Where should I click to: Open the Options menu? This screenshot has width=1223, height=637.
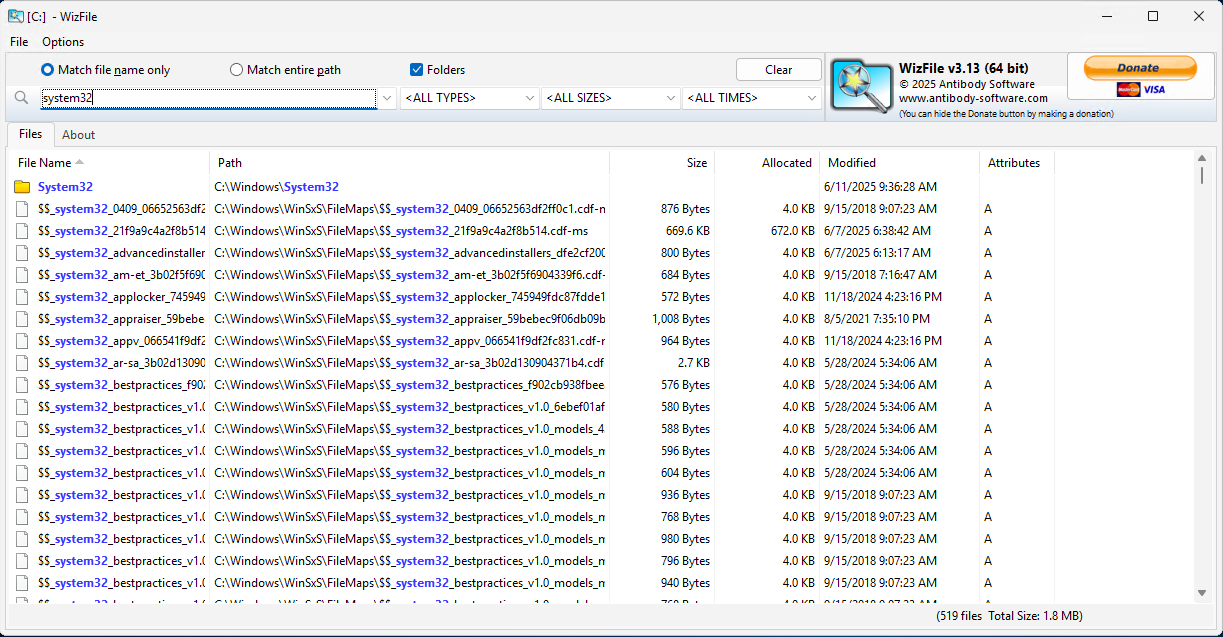63,42
